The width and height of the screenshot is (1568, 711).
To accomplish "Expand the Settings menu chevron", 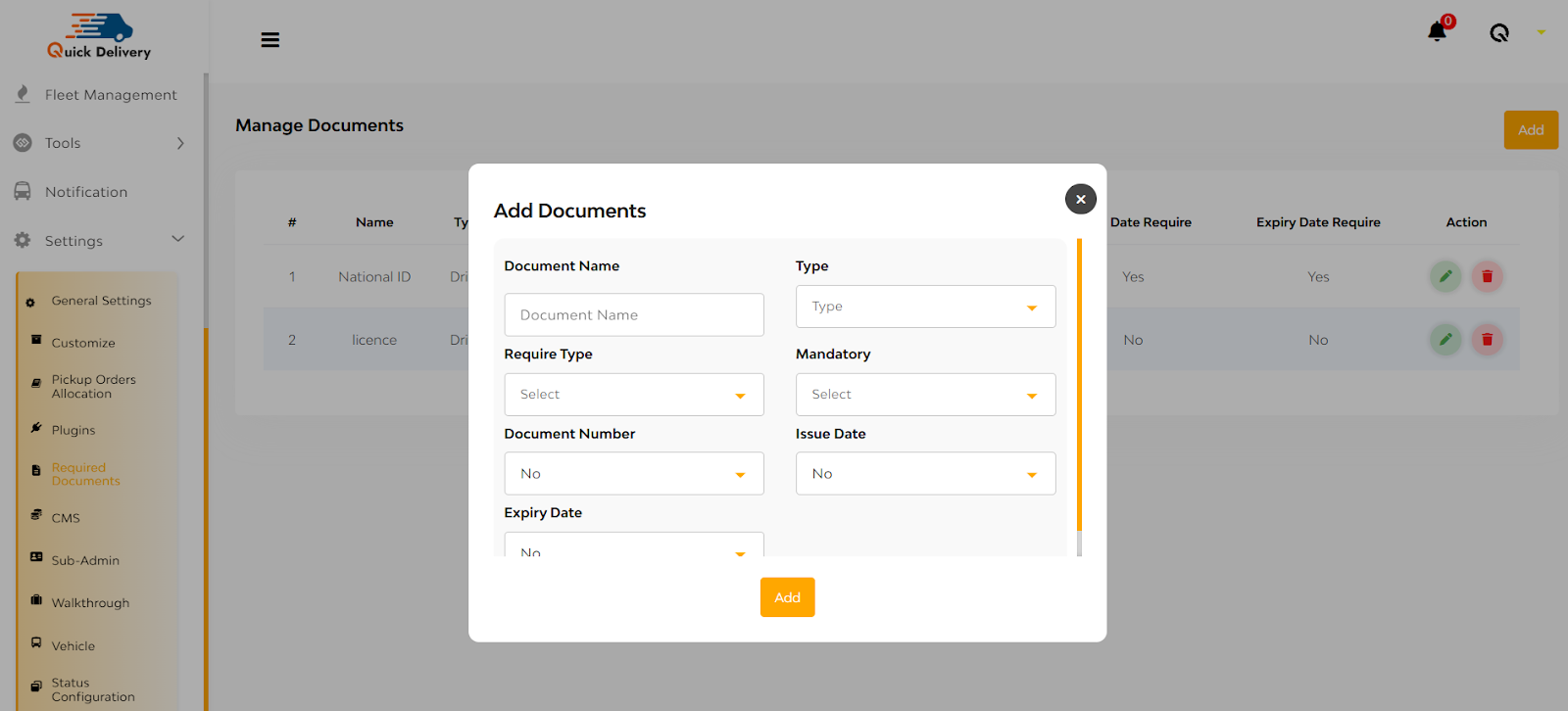I will point(177,239).
